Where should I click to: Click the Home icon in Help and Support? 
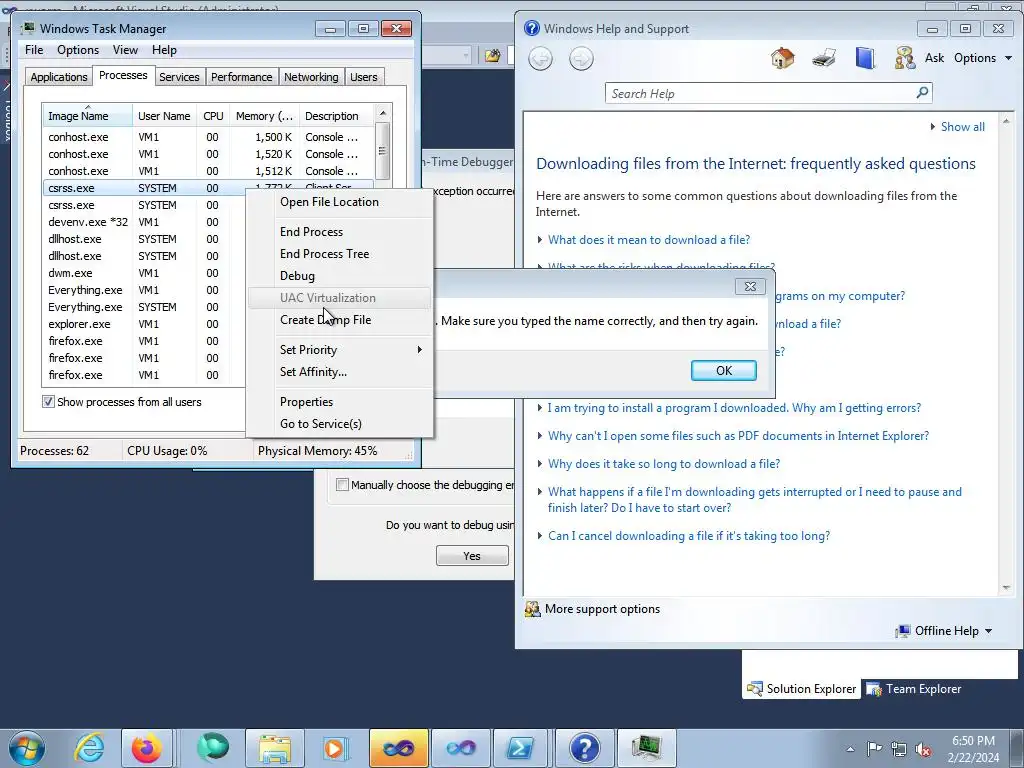point(782,58)
